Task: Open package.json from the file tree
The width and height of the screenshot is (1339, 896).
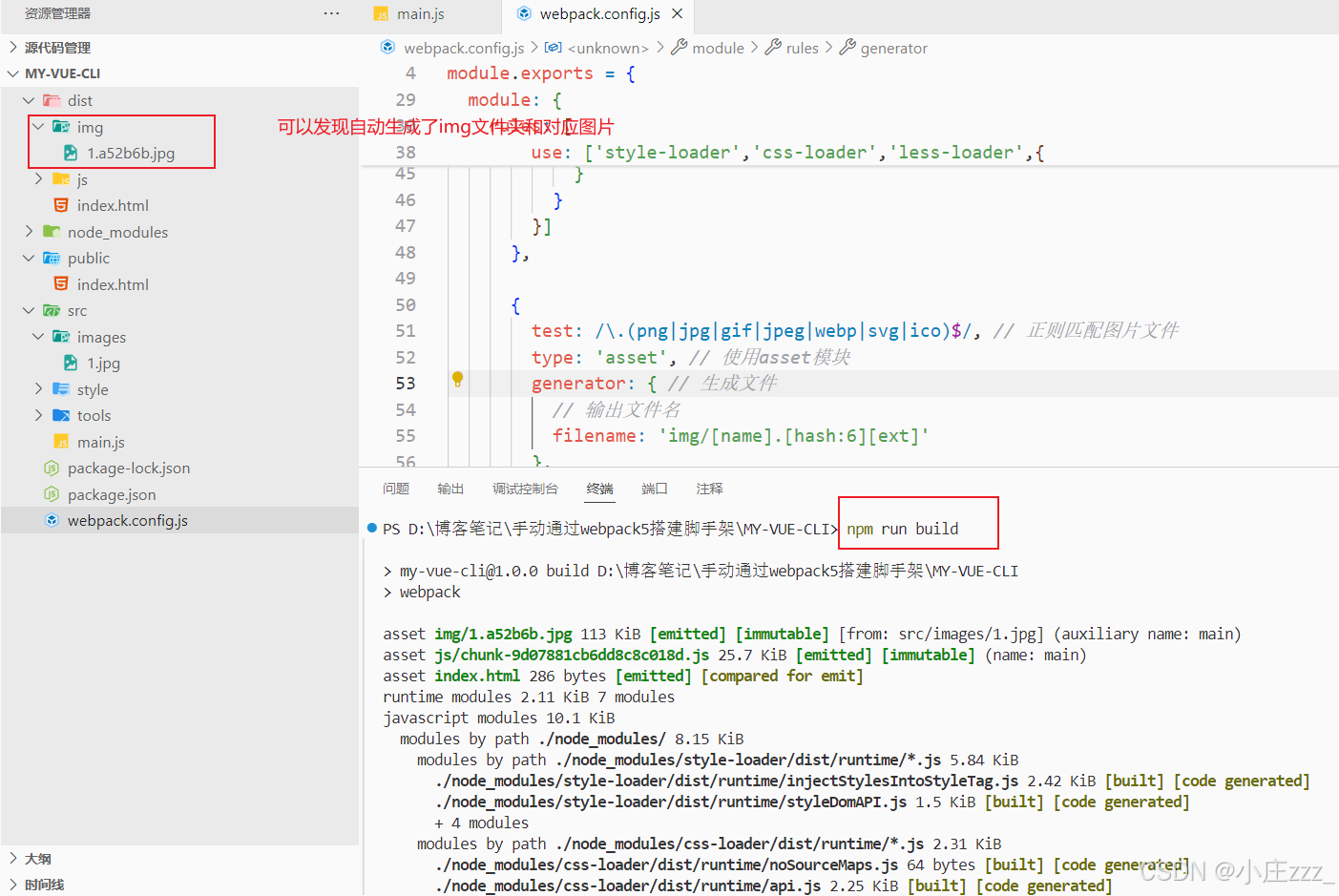Action: click(x=112, y=494)
